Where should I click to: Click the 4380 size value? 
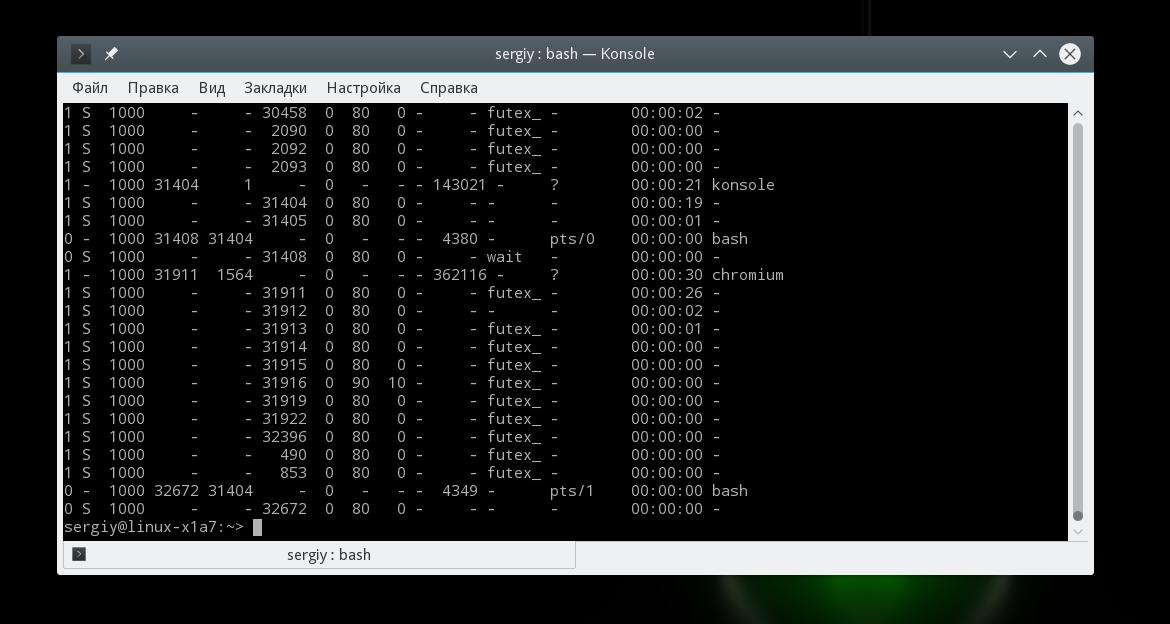pyautogui.click(x=460, y=239)
